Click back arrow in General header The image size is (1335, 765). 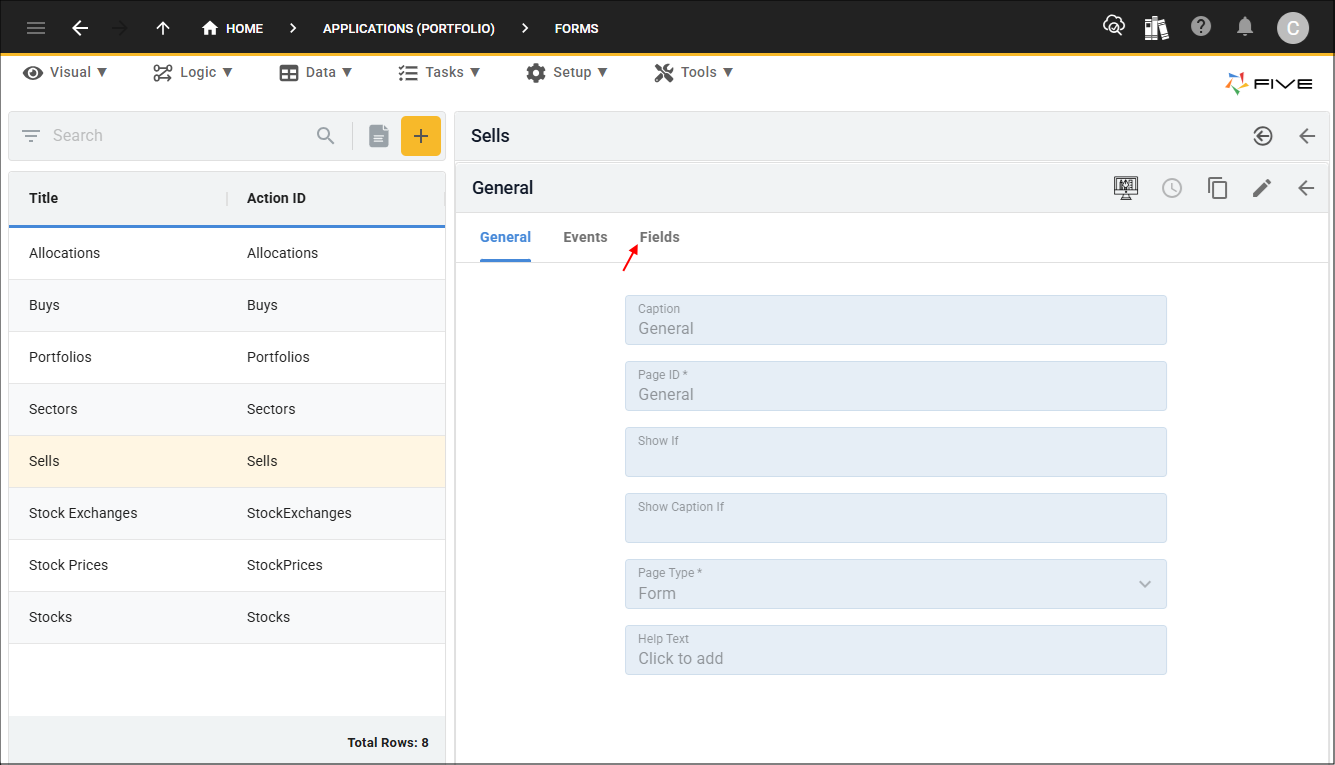pos(1306,188)
